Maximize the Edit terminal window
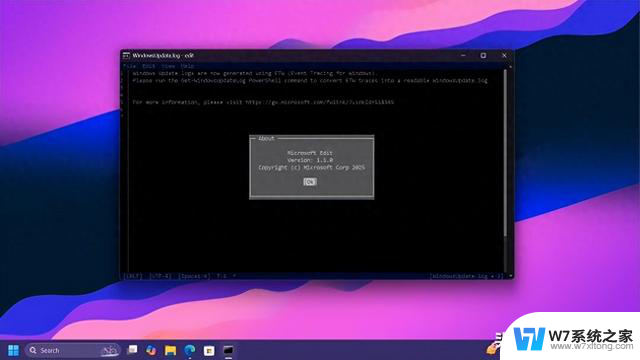The height and width of the screenshot is (360, 640). pyautogui.click(x=483, y=56)
